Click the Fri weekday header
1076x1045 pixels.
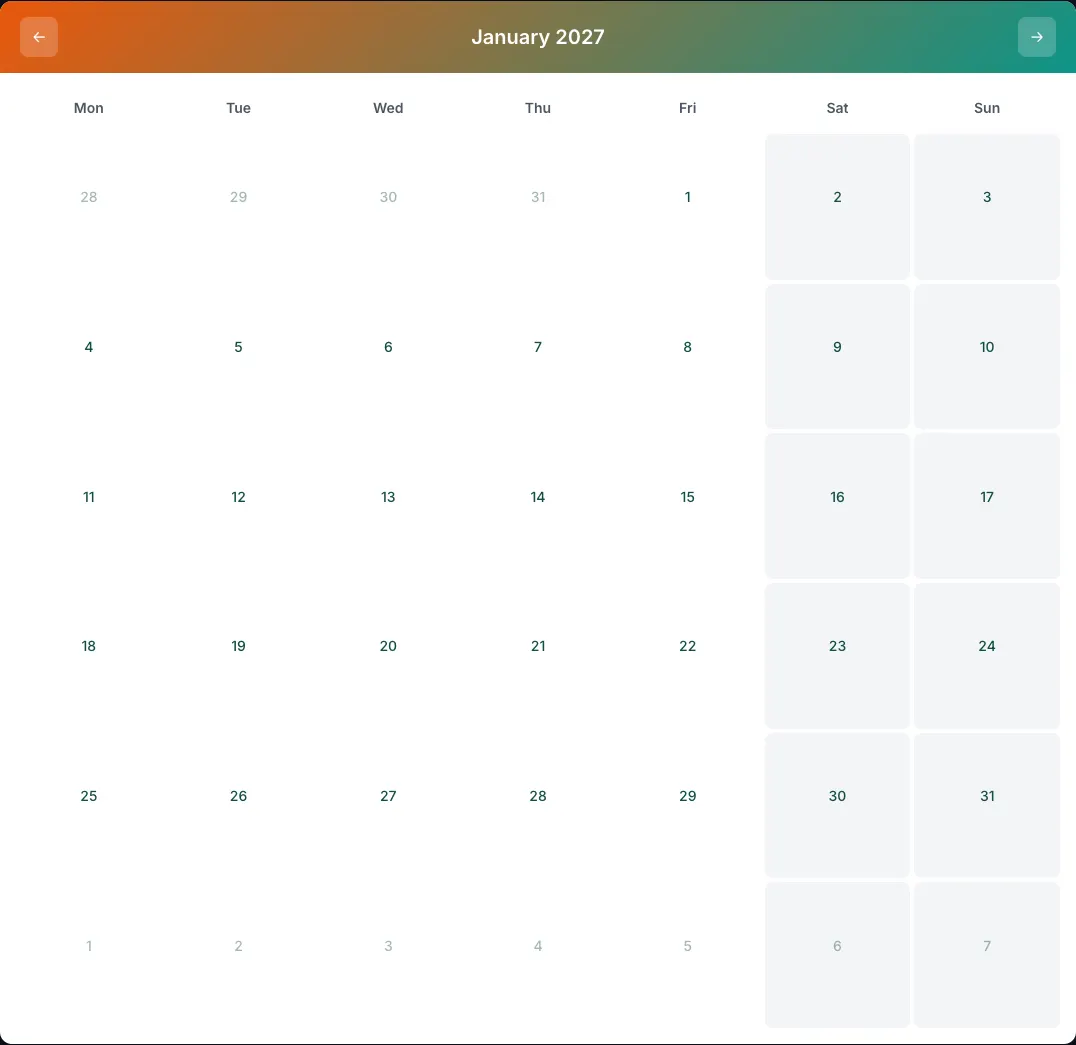pos(688,108)
